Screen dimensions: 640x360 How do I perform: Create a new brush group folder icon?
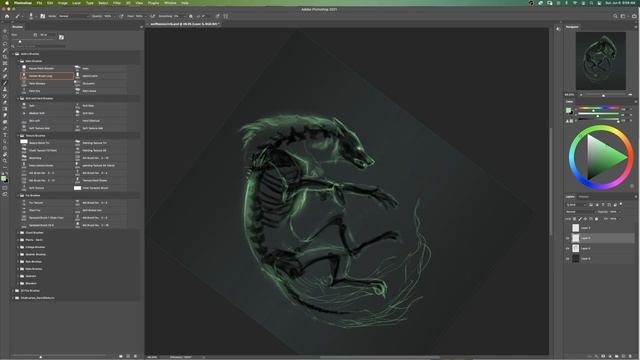click(121, 356)
